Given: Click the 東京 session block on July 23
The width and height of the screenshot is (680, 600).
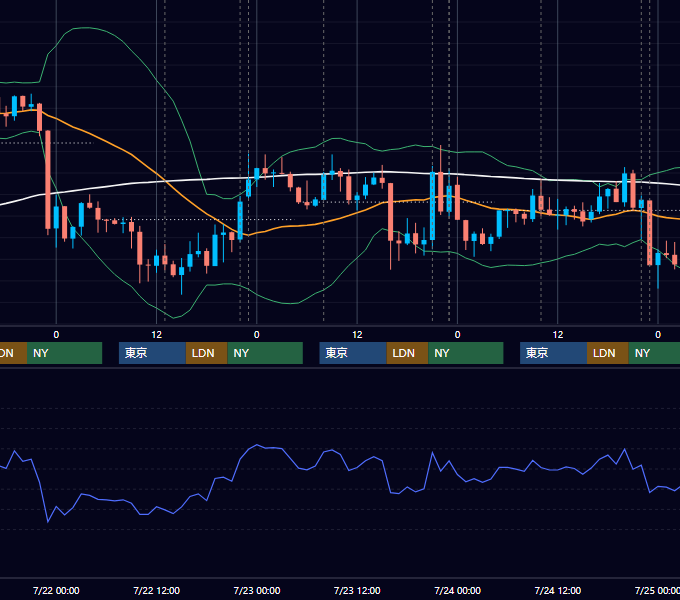Looking at the screenshot, I should (x=353, y=353).
